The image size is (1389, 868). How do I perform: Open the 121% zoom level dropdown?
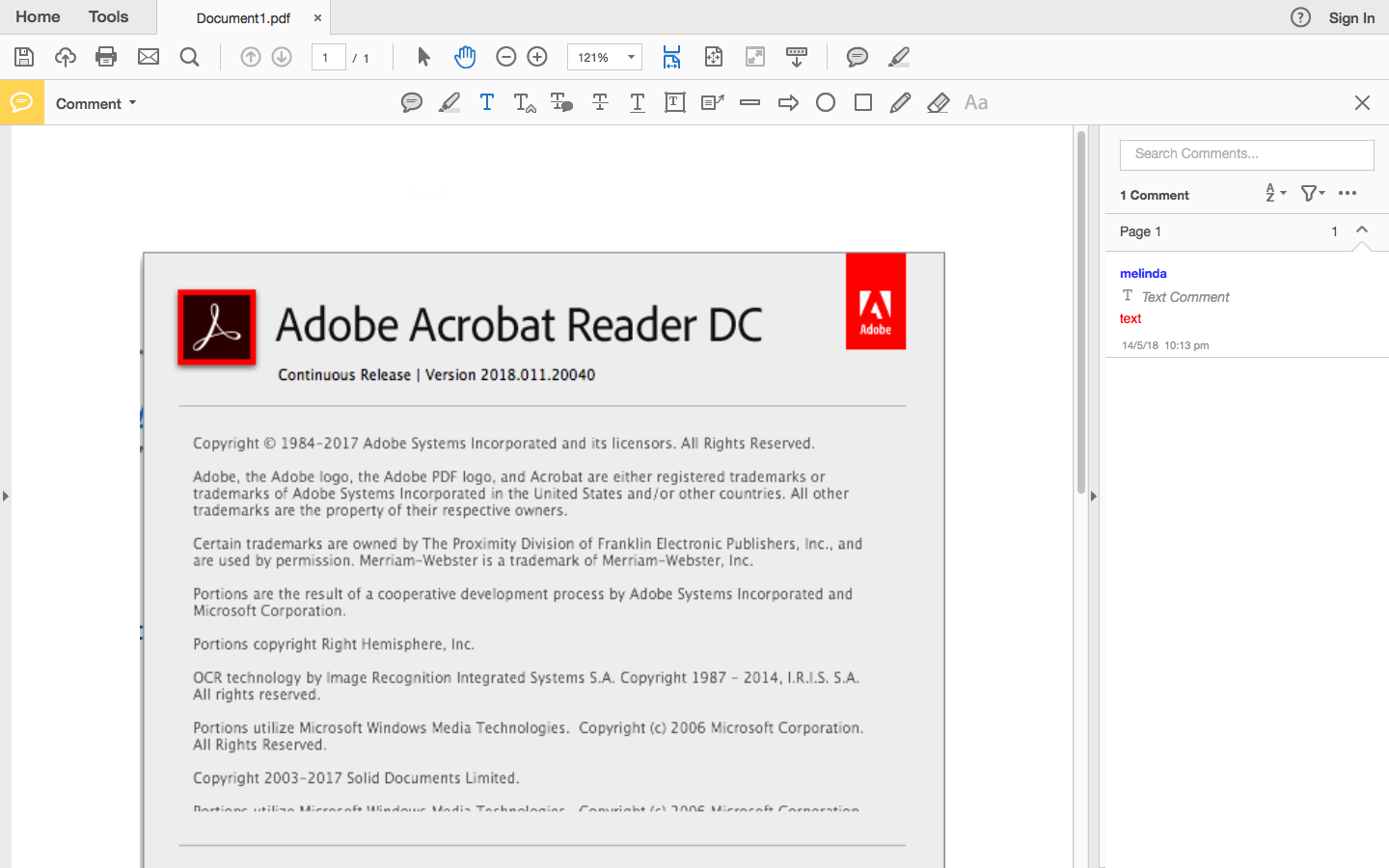[605, 57]
